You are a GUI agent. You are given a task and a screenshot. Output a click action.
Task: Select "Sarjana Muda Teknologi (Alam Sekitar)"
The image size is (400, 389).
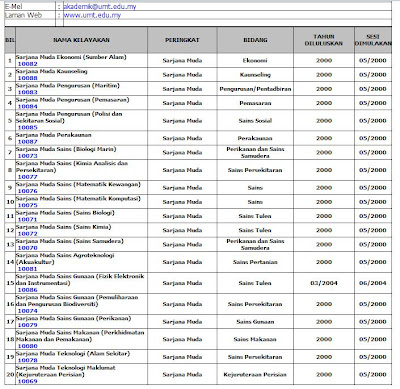point(73,353)
